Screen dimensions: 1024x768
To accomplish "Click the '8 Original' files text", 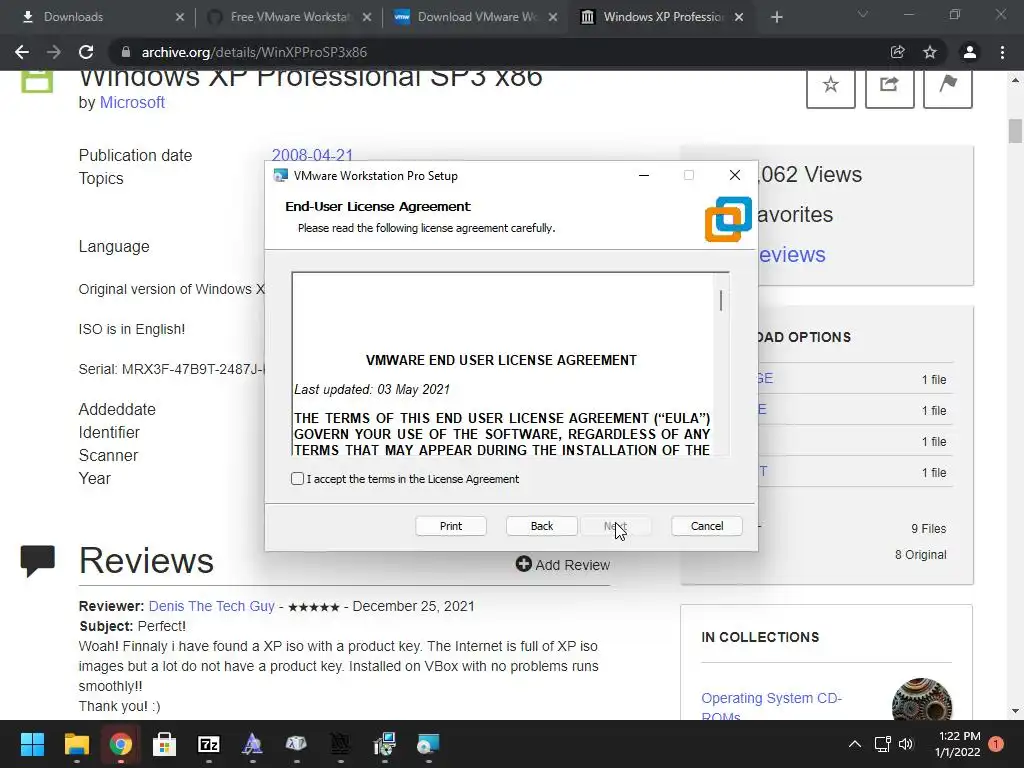I will tap(920, 554).
